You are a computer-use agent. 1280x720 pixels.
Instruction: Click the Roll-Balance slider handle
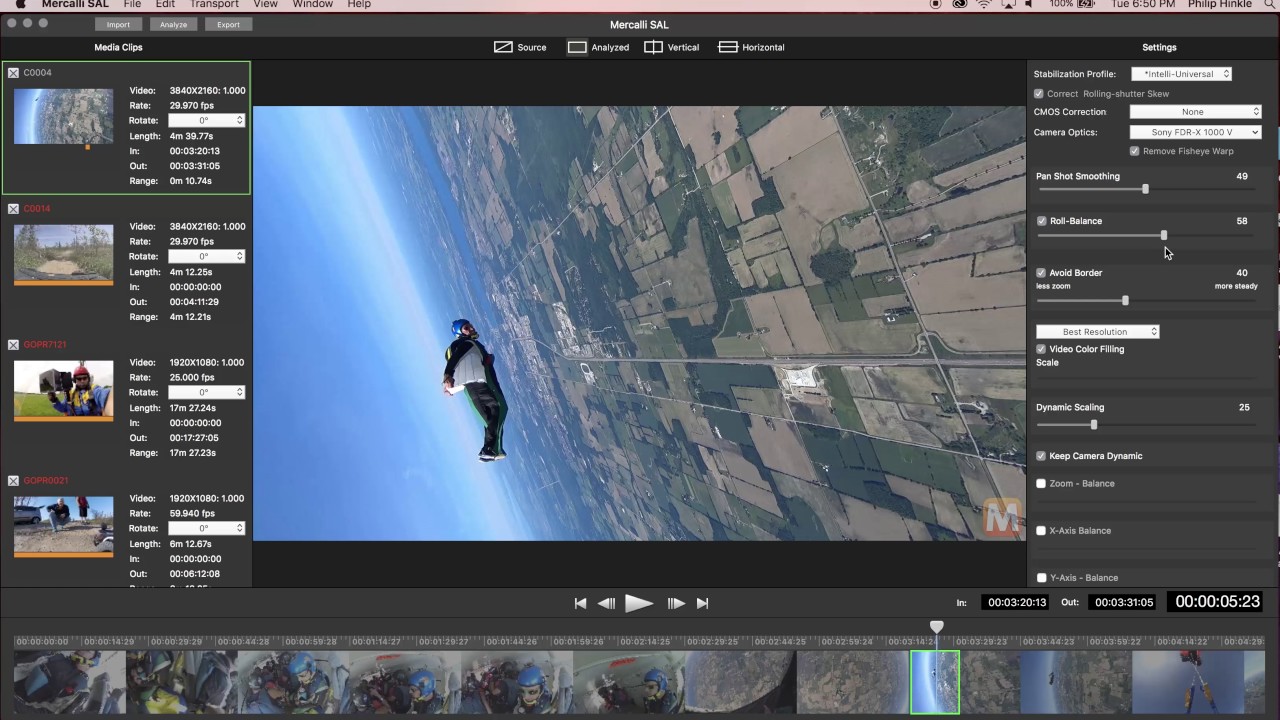(x=1163, y=236)
